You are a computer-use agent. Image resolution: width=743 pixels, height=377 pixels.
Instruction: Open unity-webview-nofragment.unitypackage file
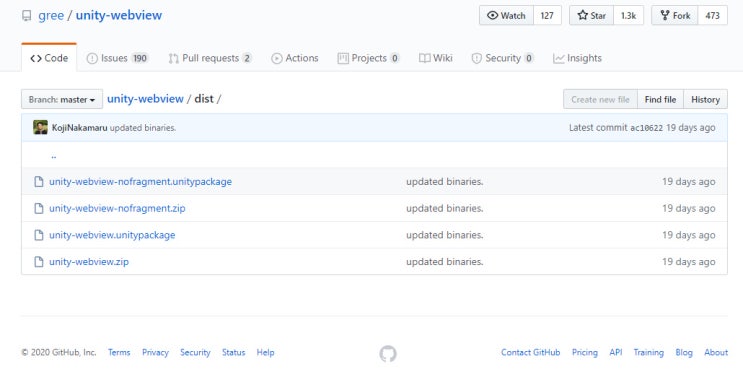point(141,182)
